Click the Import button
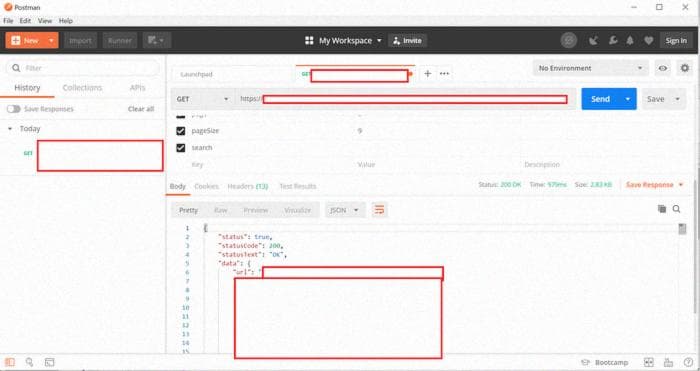The height and width of the screenshot is (371, 700). (80, 41)
